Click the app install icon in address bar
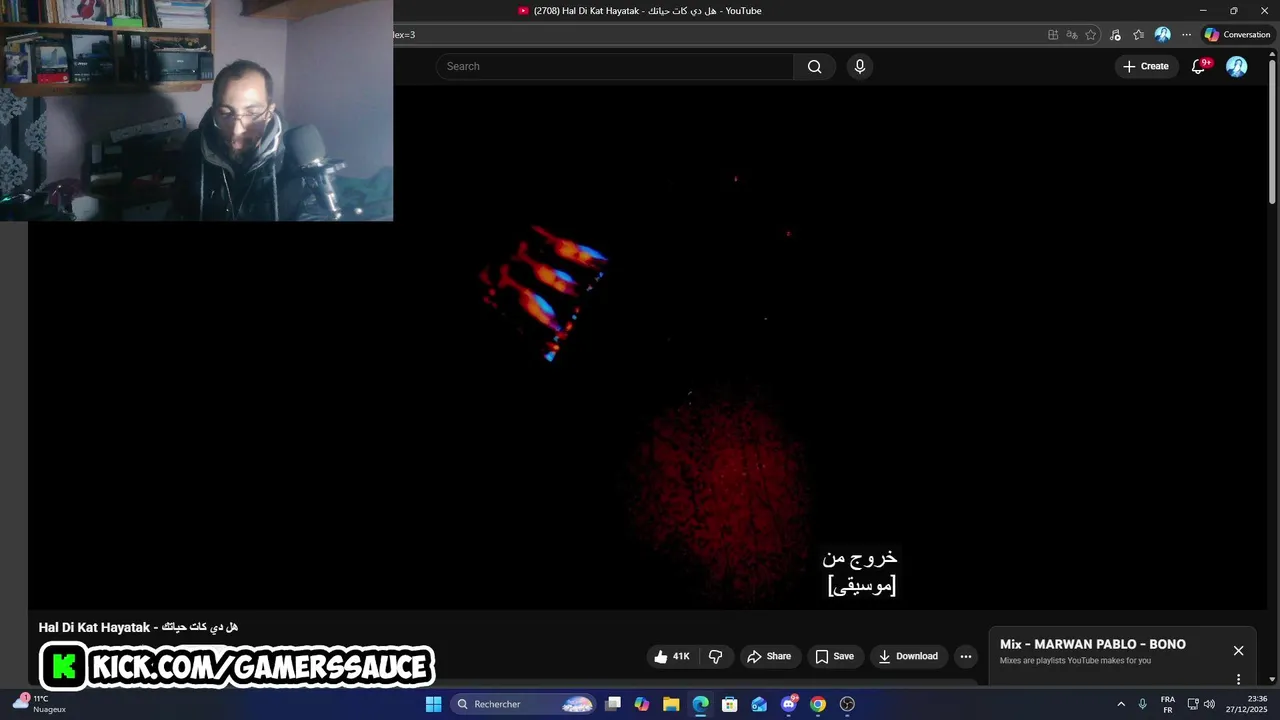Viewport: 1280px width, 720px height. [1053, 34]
